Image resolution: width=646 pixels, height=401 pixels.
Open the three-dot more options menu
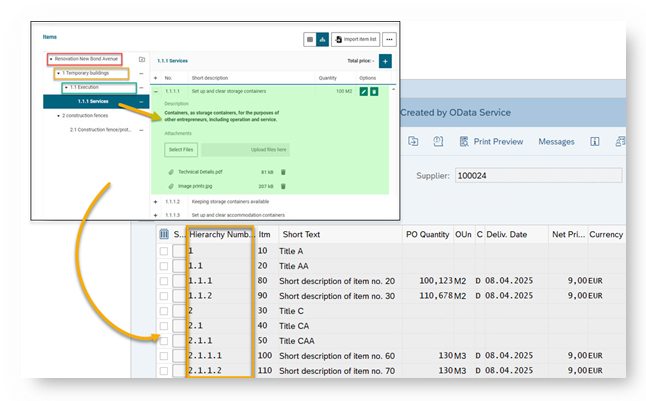point(389,39)
